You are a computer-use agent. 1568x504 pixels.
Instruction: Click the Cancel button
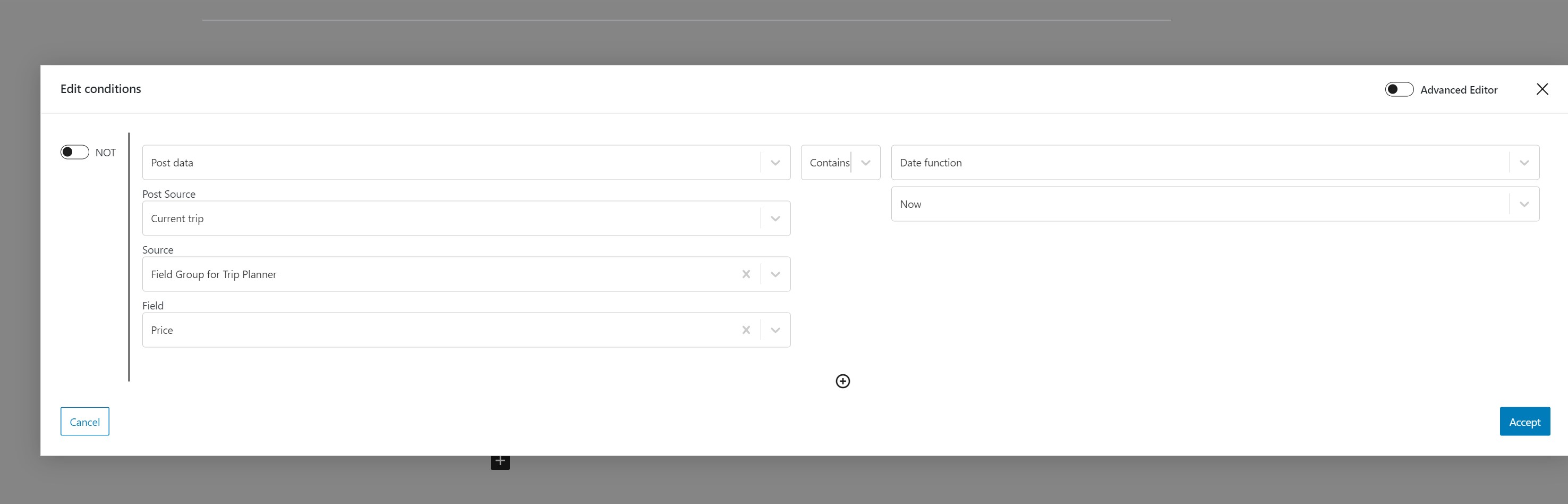point(84,422)
